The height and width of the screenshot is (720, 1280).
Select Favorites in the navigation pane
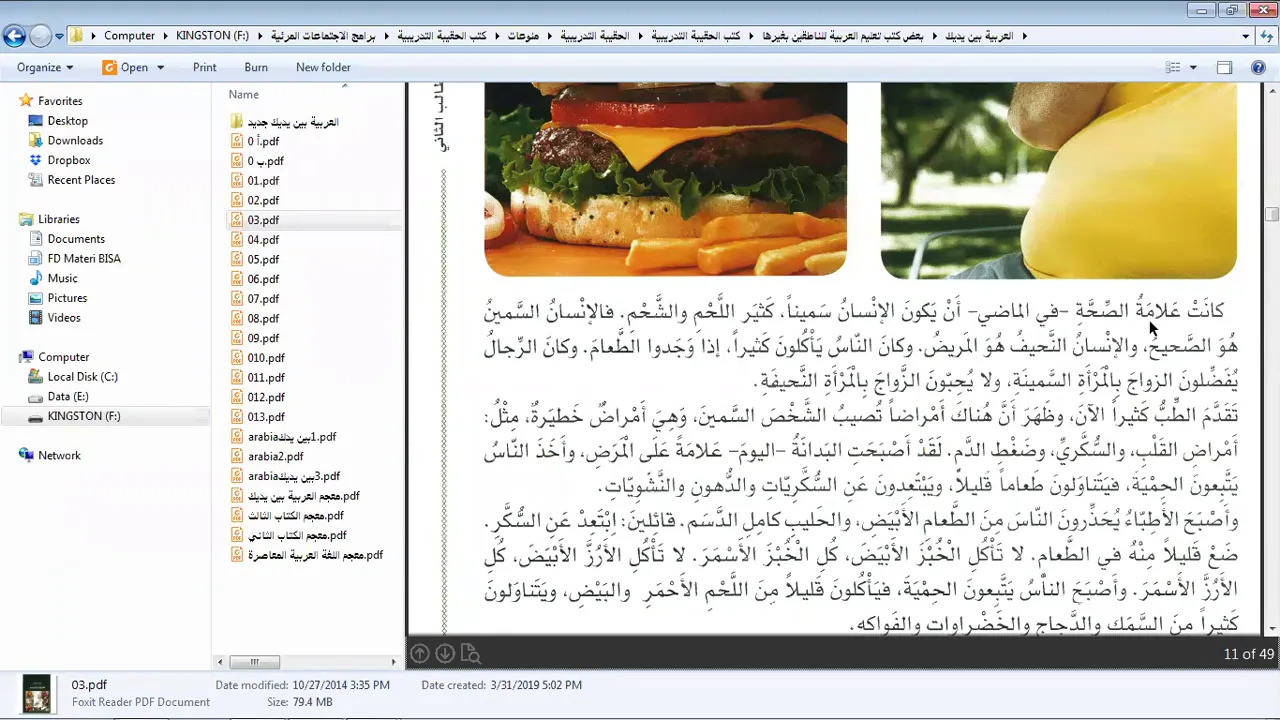coord(60,101)
